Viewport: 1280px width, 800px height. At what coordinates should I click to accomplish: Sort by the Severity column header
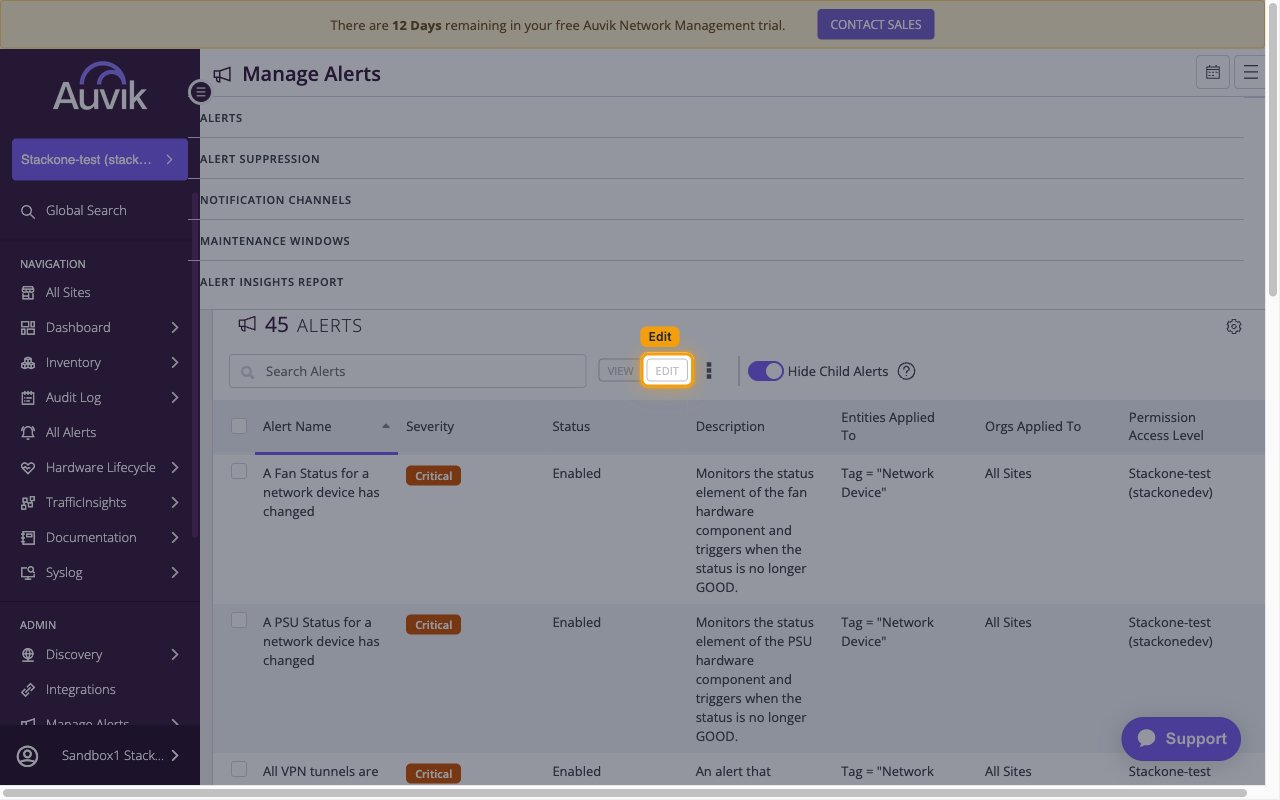click(430, 426)
